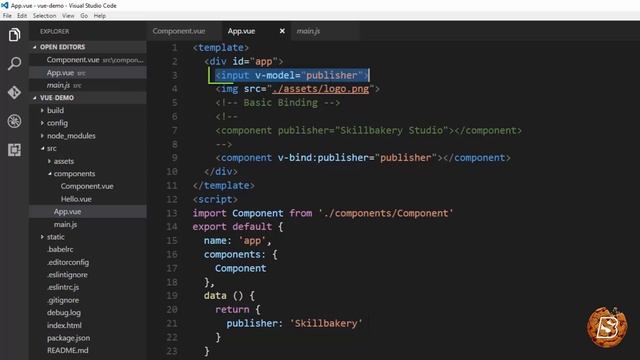Open main.js in Open Editors list
This screenshot has width=640, height=360.
point(88,85)
